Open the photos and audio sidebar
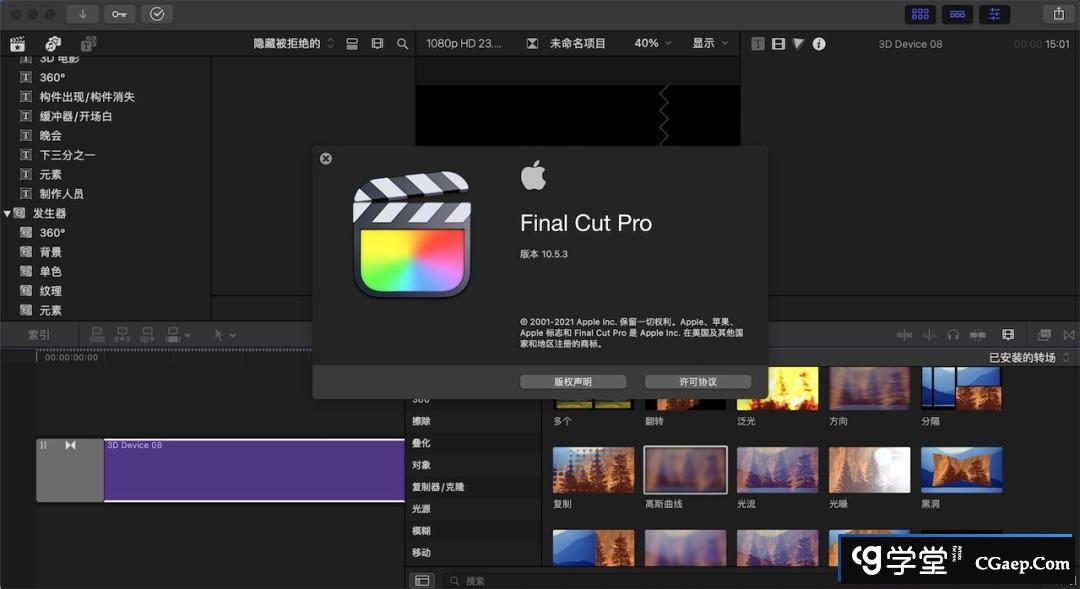 (53, 44)
